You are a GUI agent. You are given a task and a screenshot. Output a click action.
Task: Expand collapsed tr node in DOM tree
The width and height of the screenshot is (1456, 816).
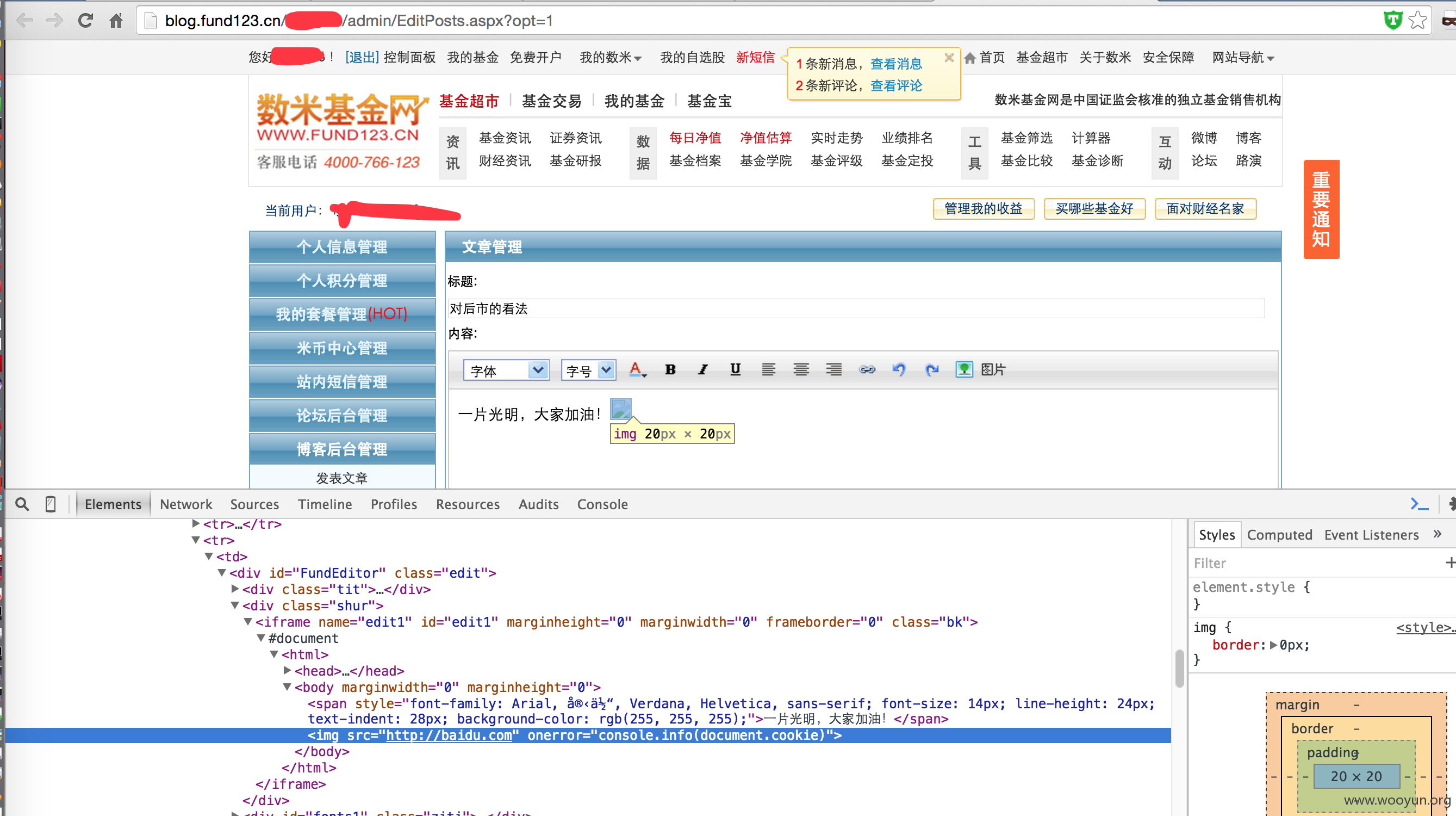[196, 524]
